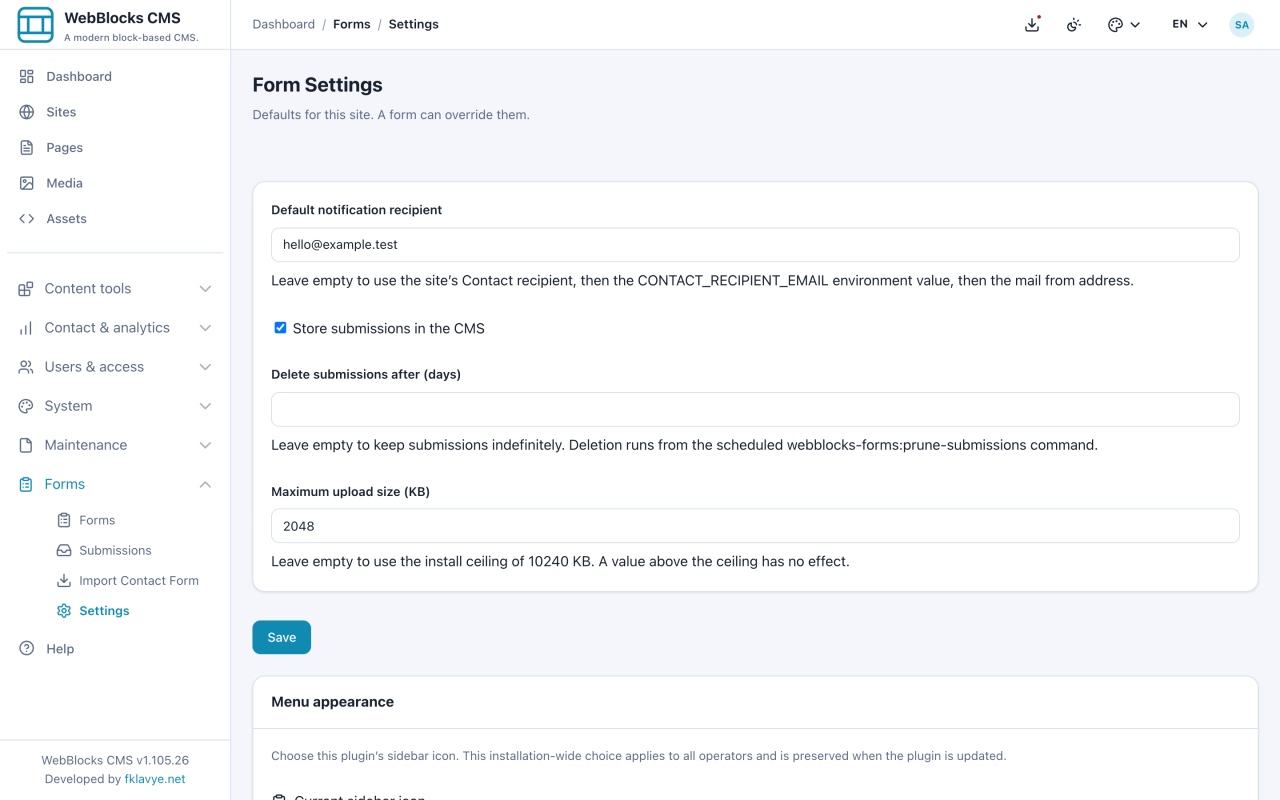Click the Users & access people icon
The height and width of the screenshot is (800, 1280).
click(26, 366)
